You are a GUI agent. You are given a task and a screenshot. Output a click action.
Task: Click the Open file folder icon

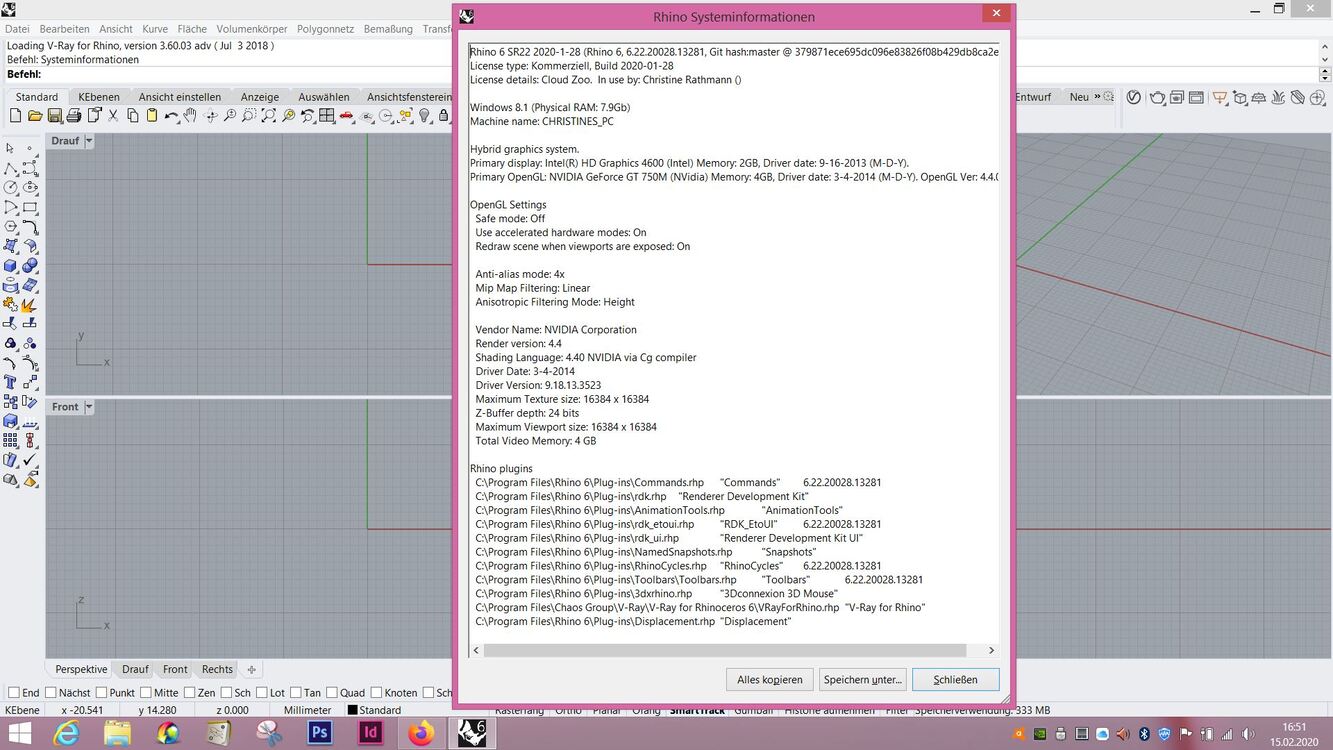click(35, 116)
